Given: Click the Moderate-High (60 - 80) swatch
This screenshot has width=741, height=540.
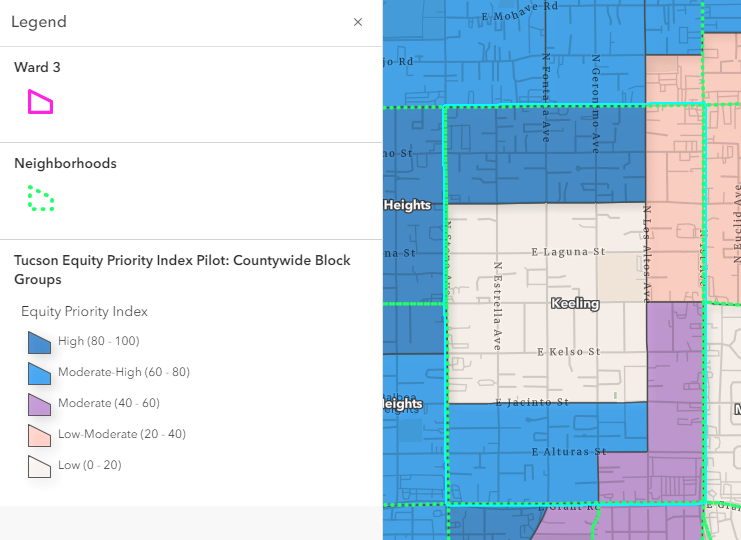Looking at the screenshot, I should click(40, 373).
